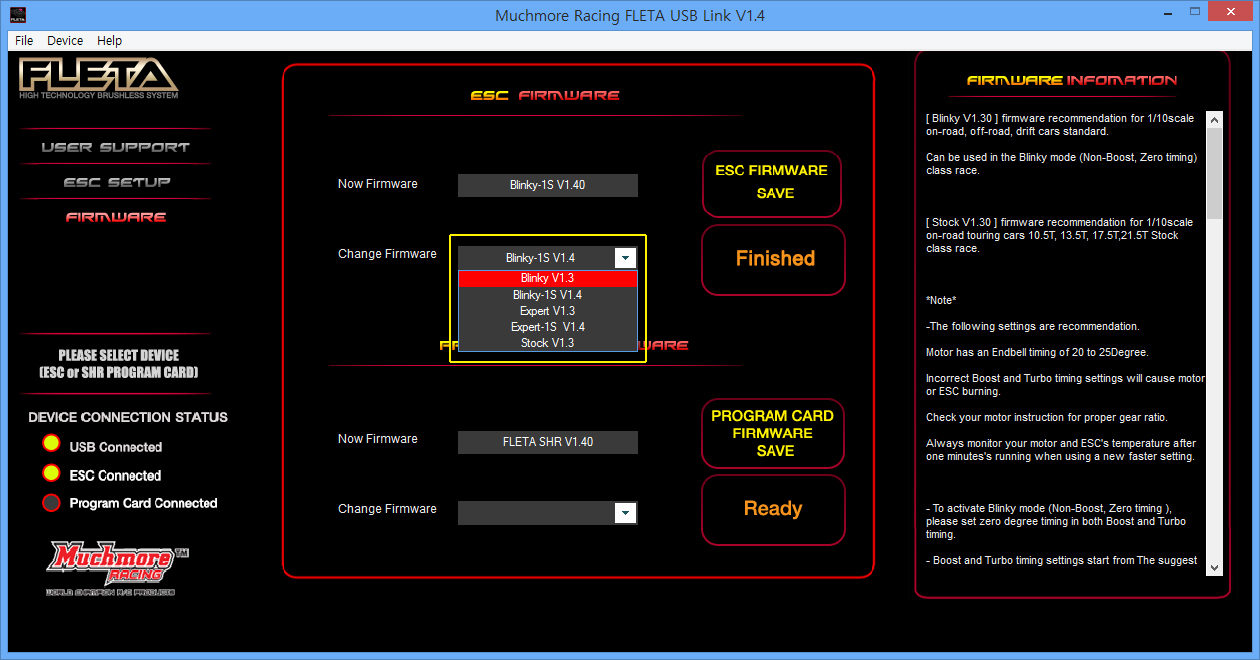This screenshot has height=660, width=1260.
Task: Click Program Card section Change Firmware label
Action: pos(387,509)
